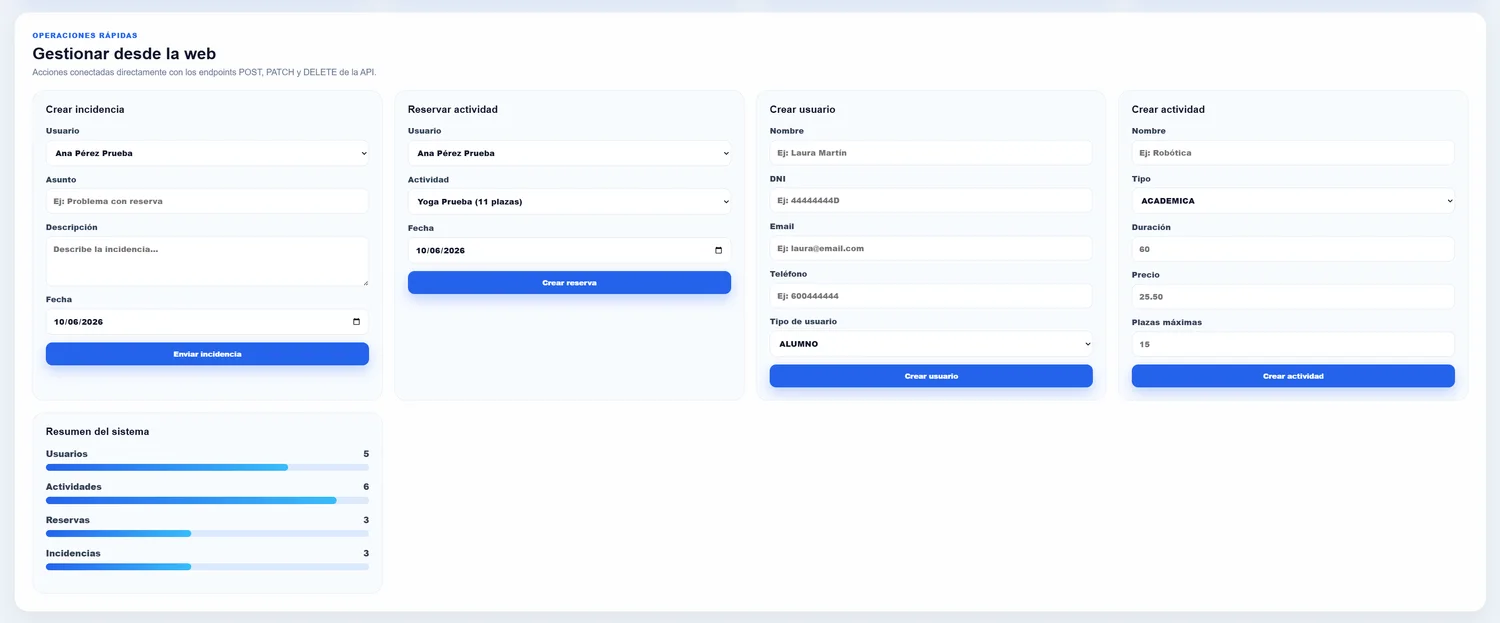Click the Crear reserva button

pos(569,283)
